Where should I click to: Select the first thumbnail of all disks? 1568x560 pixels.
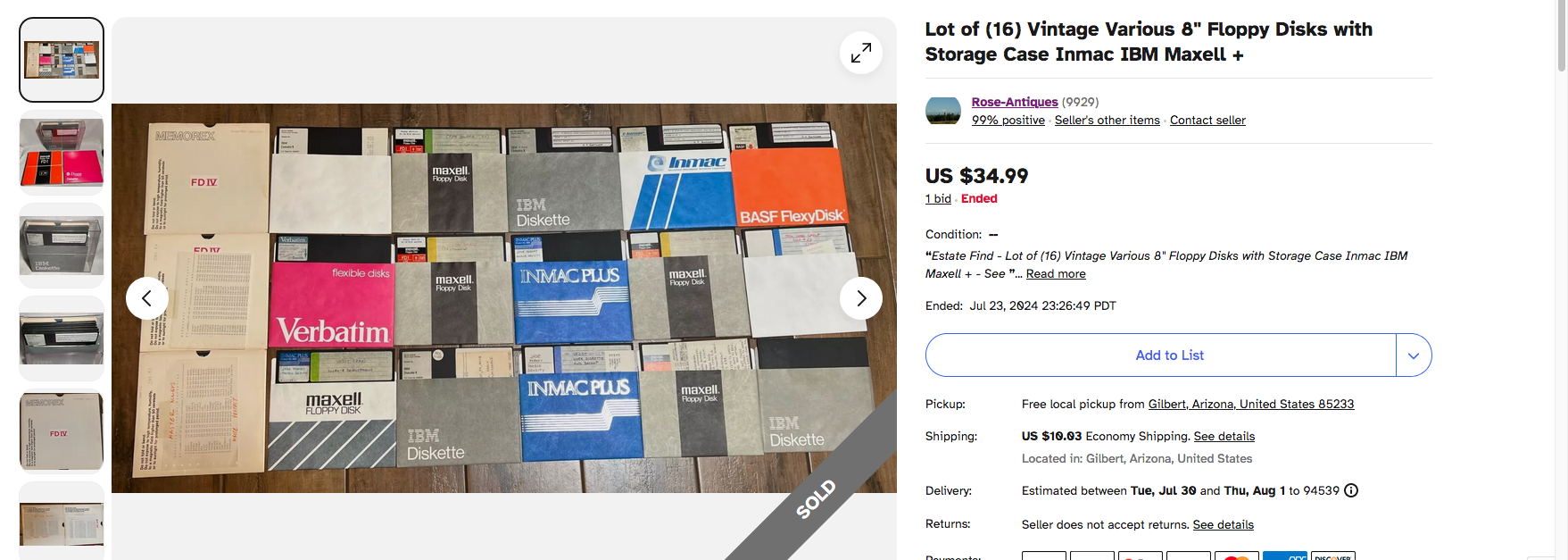point(62,60)
